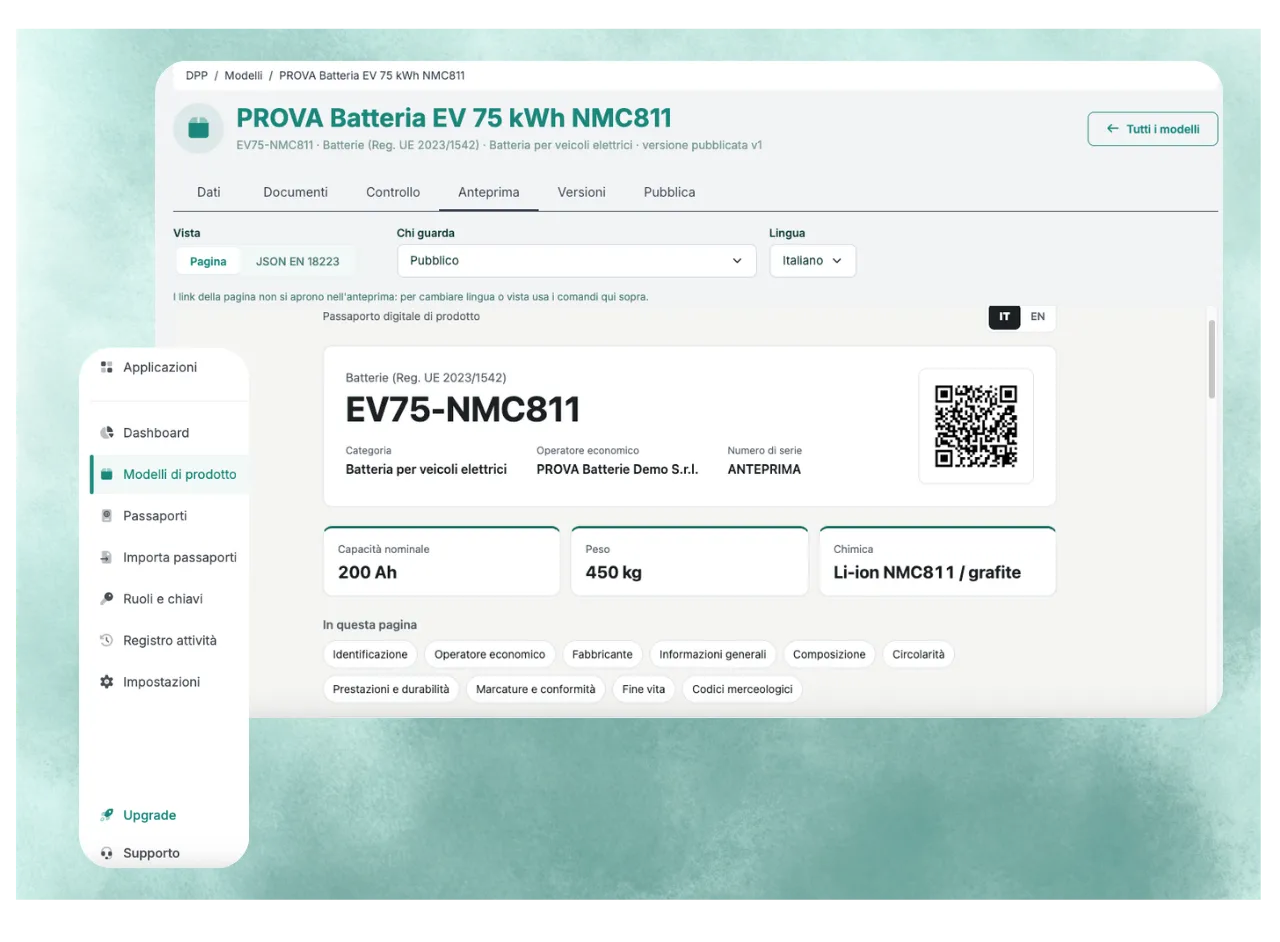Switch view to JSON EN 18223

click(298, 261)
